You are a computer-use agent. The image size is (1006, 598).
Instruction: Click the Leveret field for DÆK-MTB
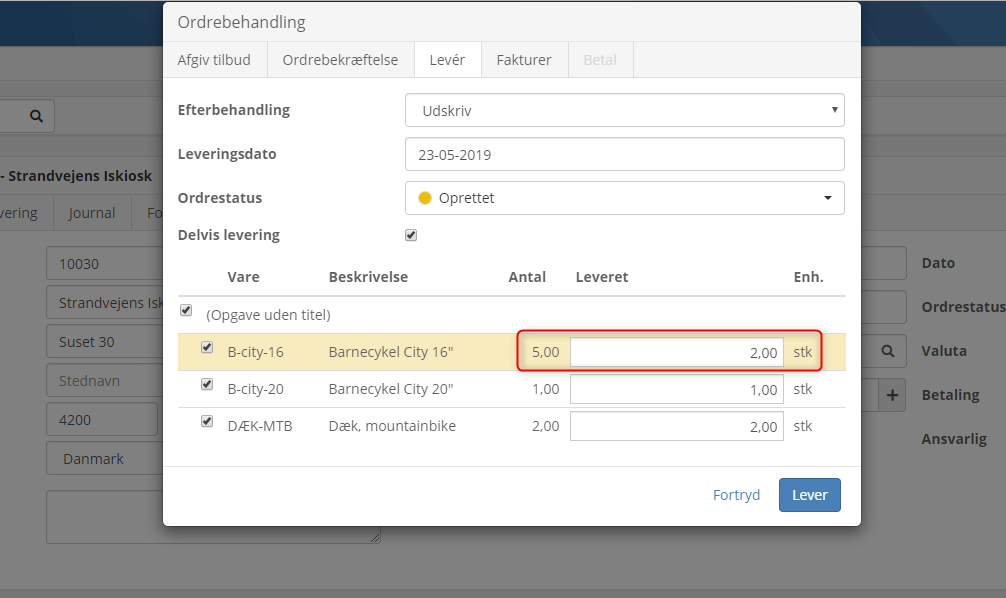click(676, 427)
